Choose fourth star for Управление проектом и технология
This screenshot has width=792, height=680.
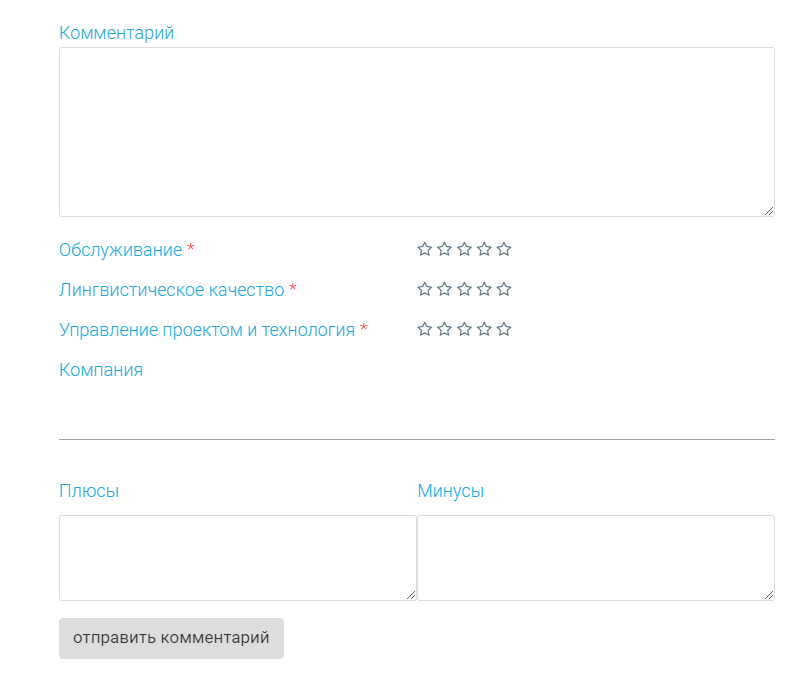[484, 329]
